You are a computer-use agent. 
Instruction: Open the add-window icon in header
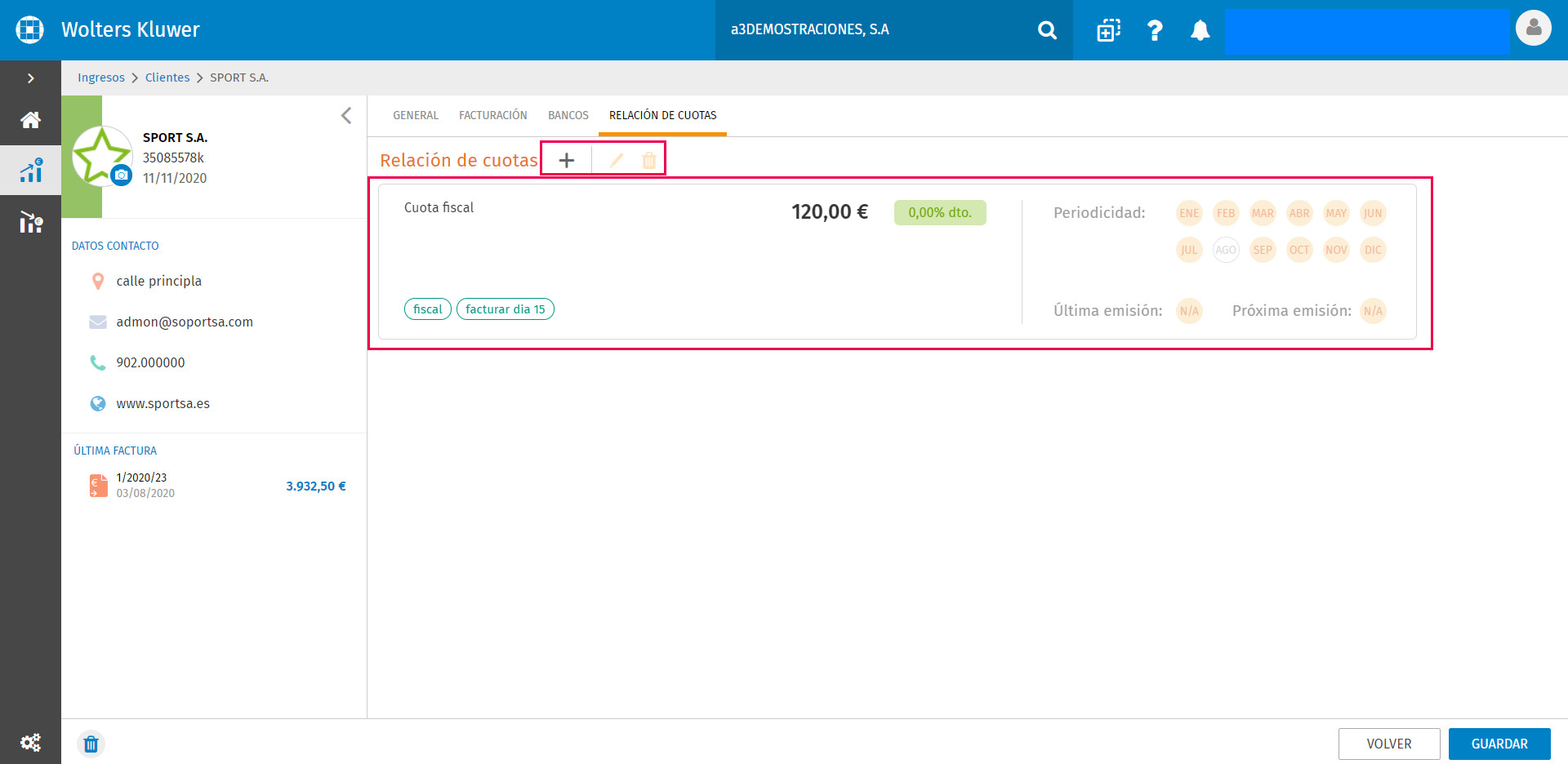(1108, 30)
